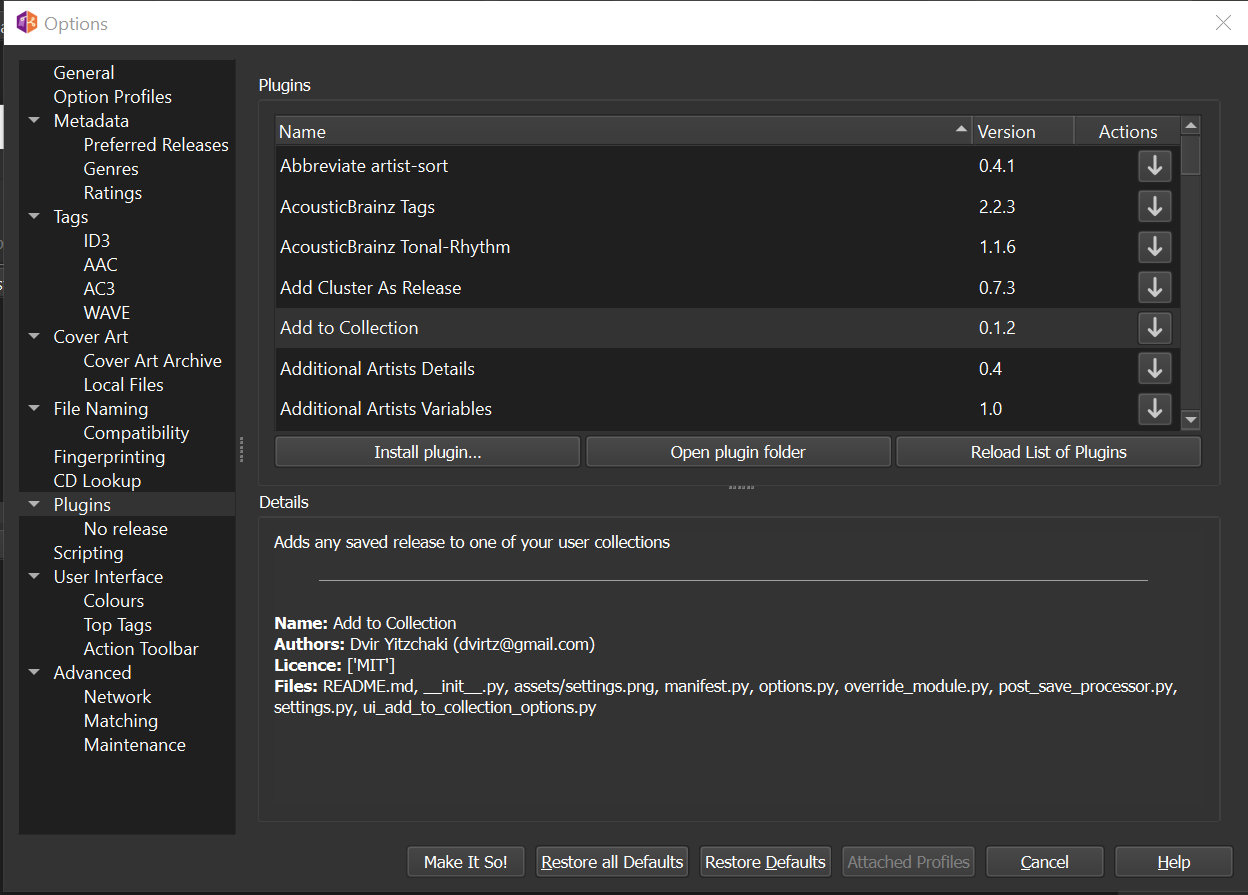Download the Add Cluster As Release plugin

click(1155, 287)
